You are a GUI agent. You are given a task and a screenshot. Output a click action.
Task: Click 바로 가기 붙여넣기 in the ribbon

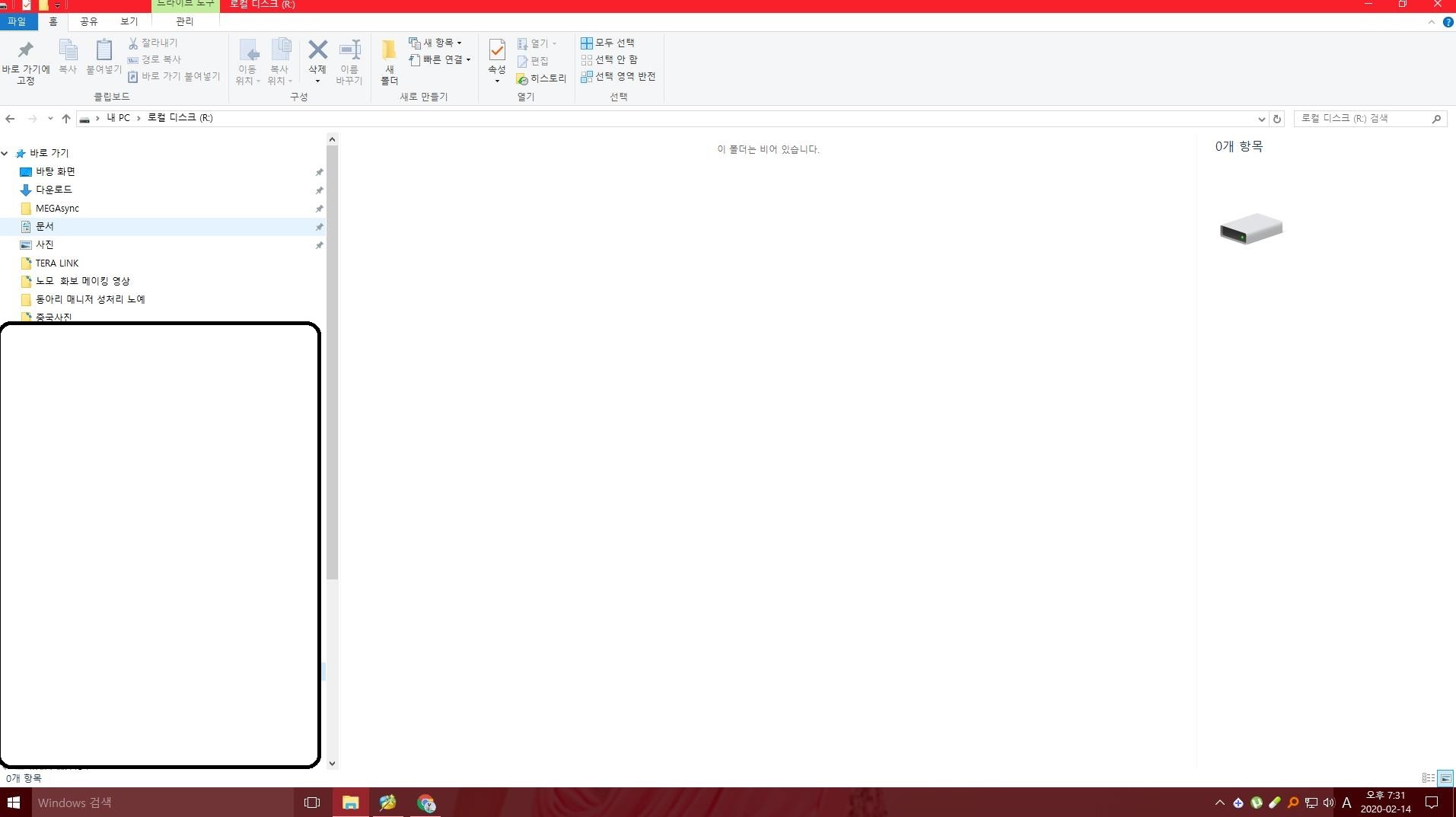point(174,76)
